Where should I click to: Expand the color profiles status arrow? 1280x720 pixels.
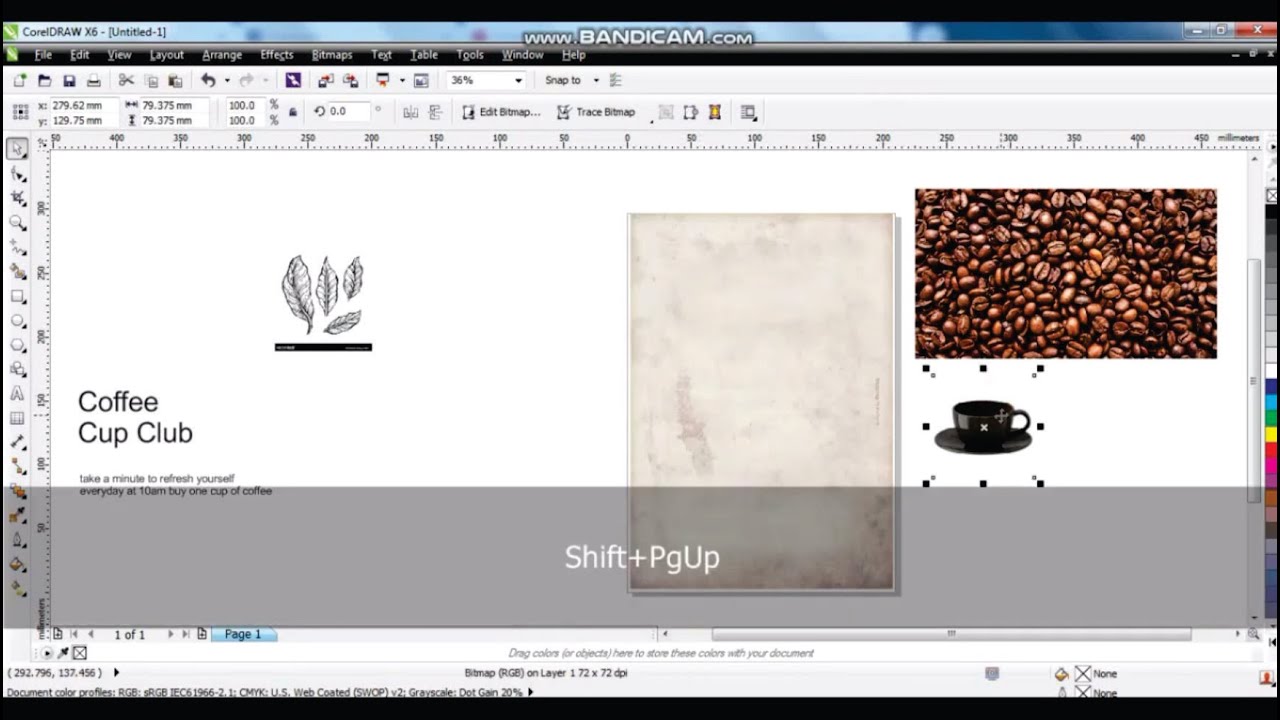point(530,692)
